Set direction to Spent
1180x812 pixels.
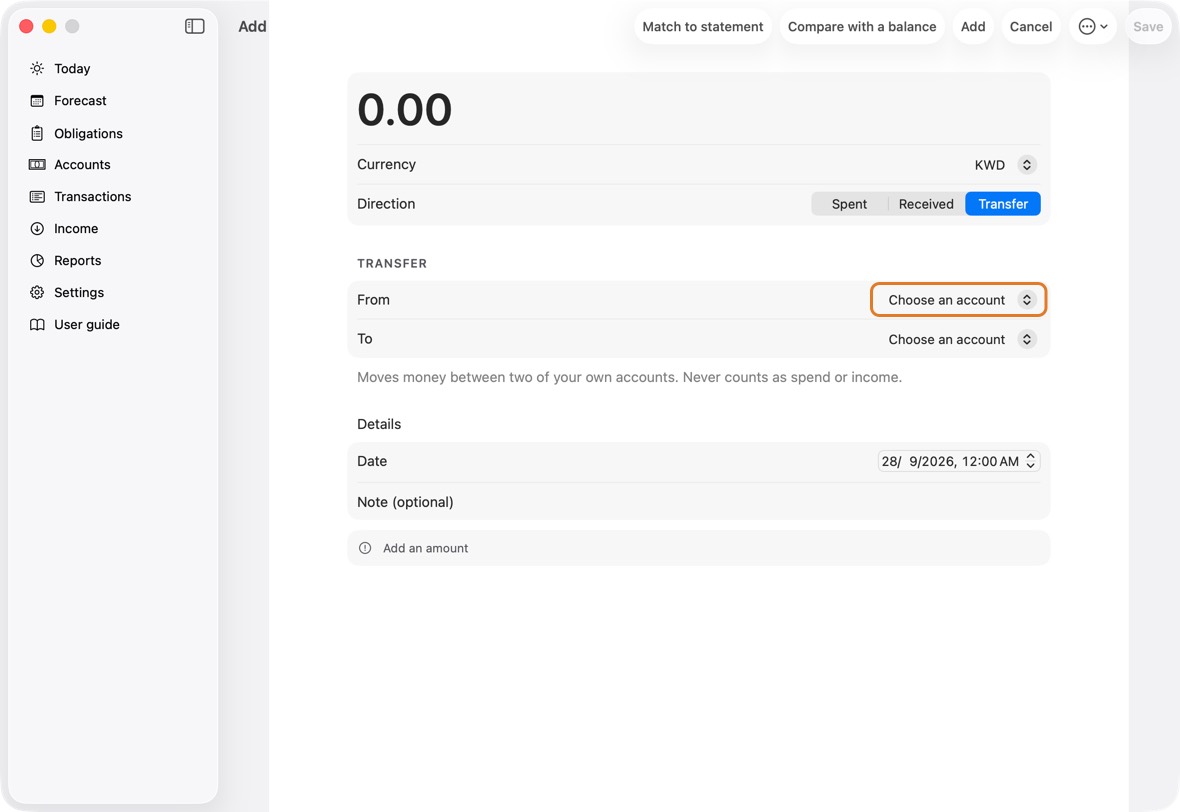pyautogui.click(x=849, y=204)
